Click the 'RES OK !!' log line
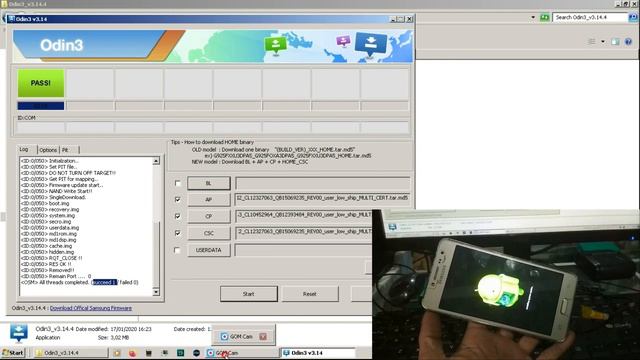Viewport: 640px width, 360px height. [x=46, y=264]
